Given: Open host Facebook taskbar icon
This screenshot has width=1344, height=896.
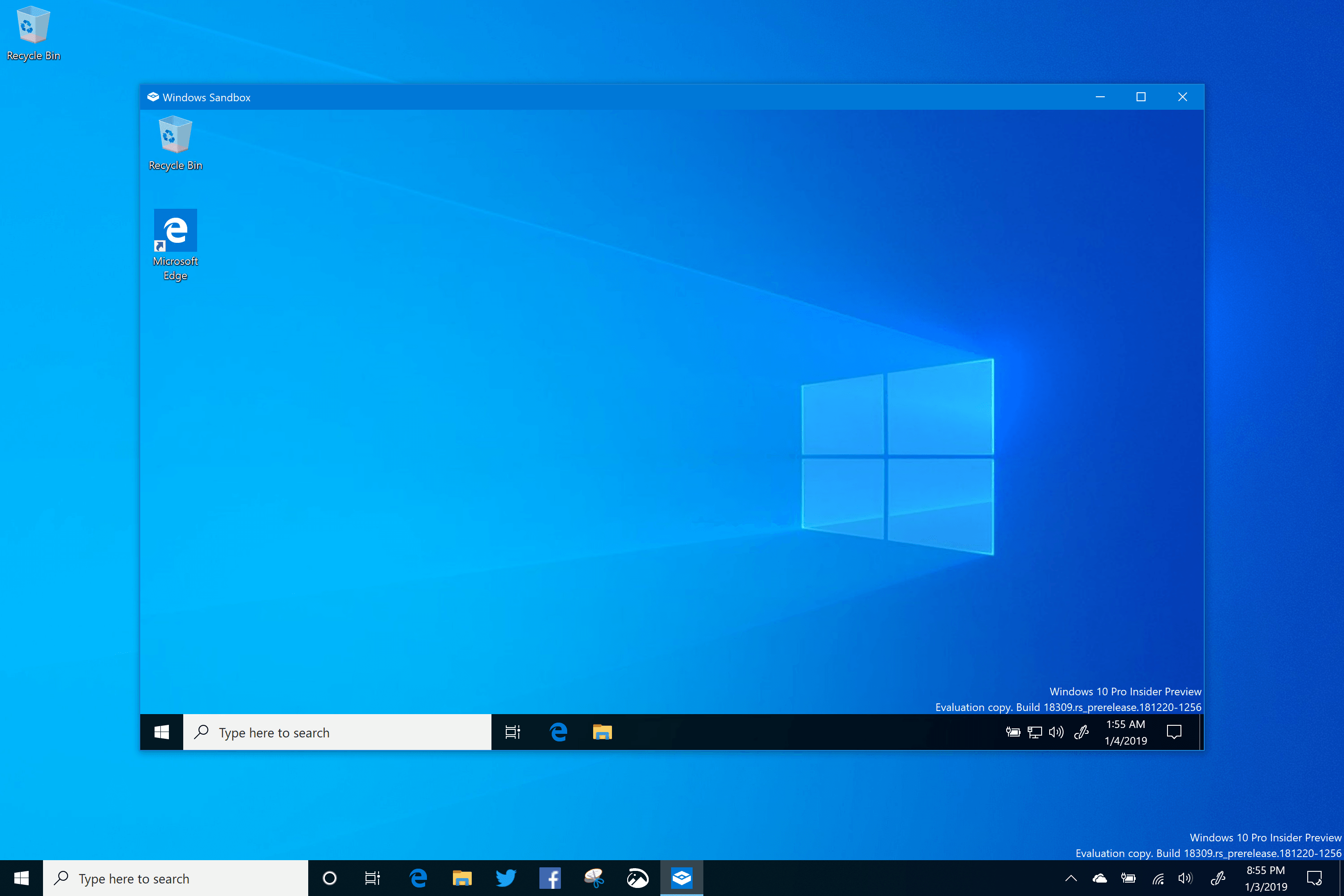Looking at the screenshot, I should [550, 878].
